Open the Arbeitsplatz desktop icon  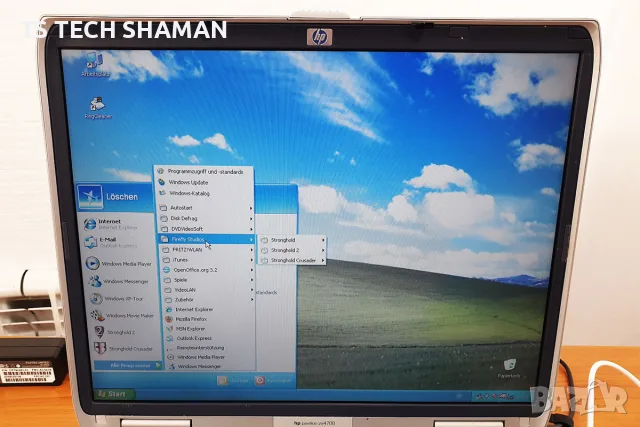pos(95,65)
